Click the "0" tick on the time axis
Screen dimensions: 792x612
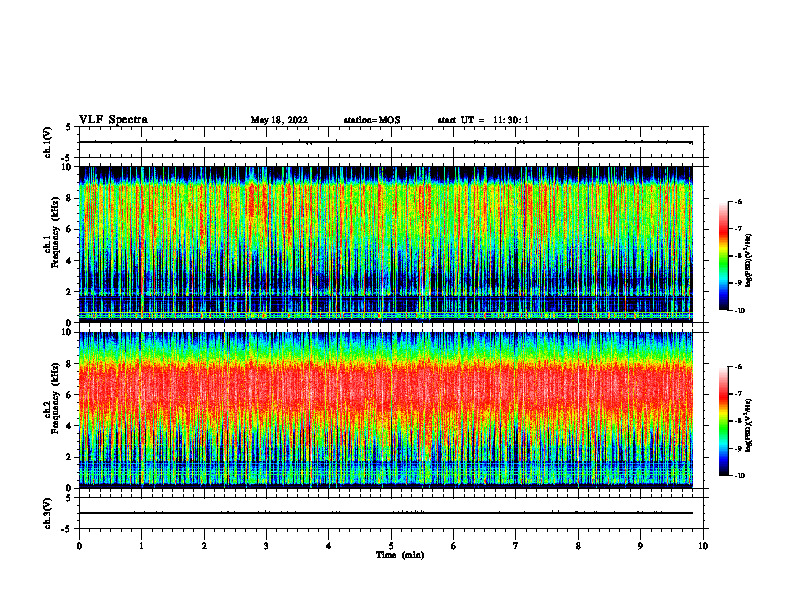79,546
